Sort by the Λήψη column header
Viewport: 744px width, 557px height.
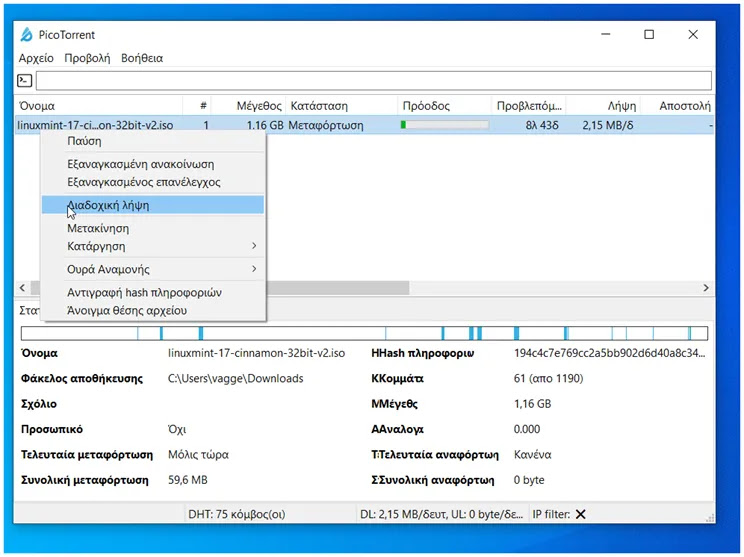click(x=604, y=106)
